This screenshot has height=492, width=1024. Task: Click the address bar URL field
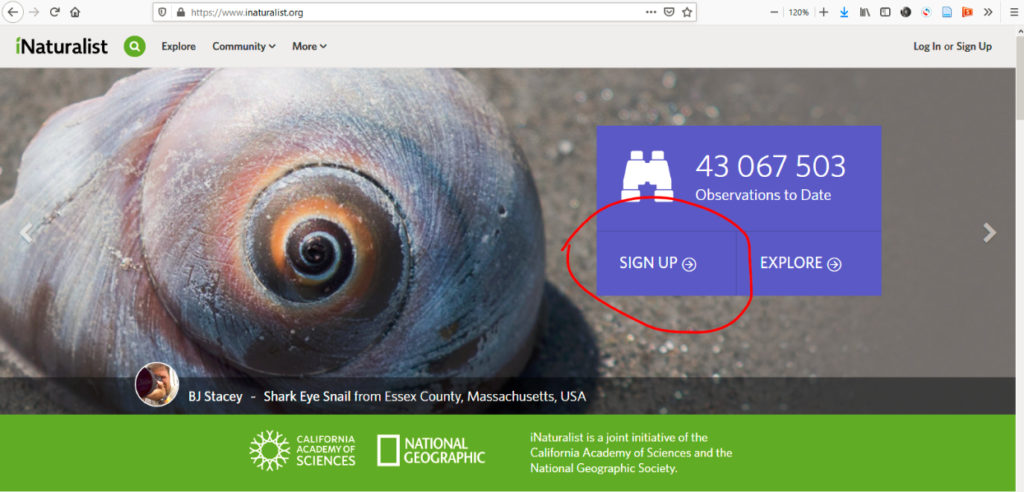[400, 12]
